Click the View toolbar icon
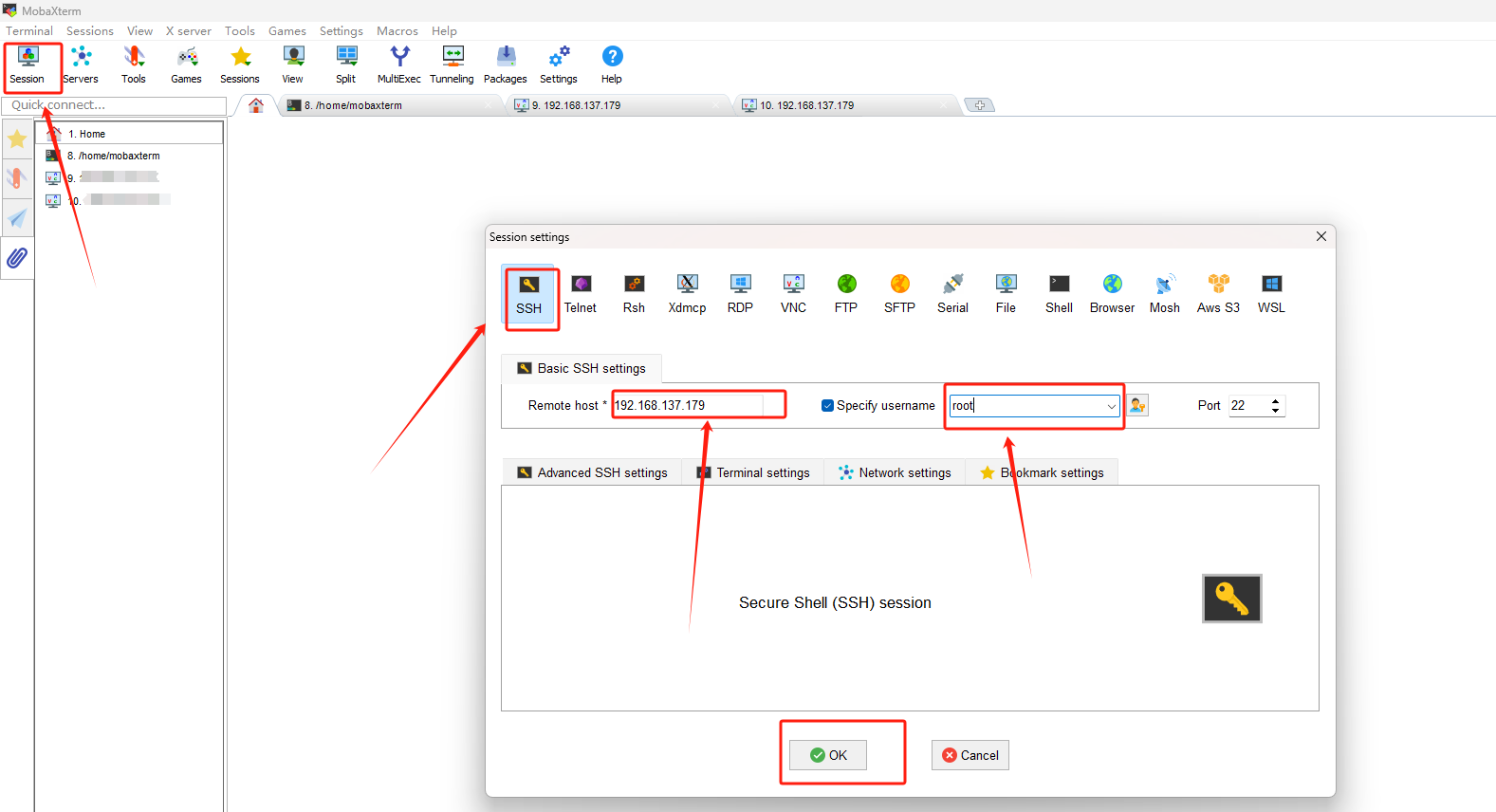This screenshot has width=1496, height=812. [x=293, y=65]
